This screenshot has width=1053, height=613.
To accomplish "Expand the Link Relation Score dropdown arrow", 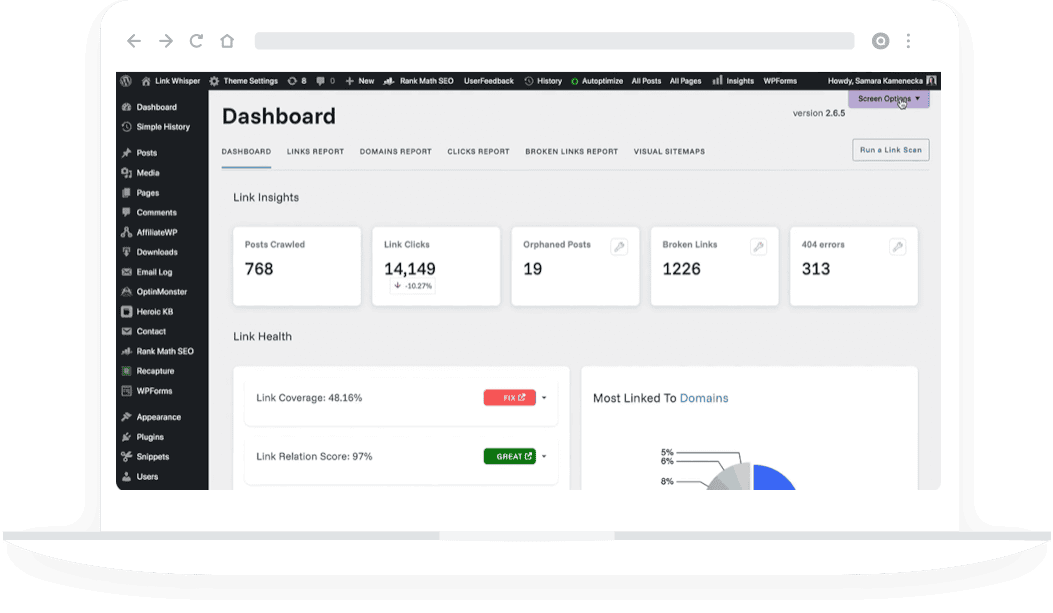I will [545, 456].
